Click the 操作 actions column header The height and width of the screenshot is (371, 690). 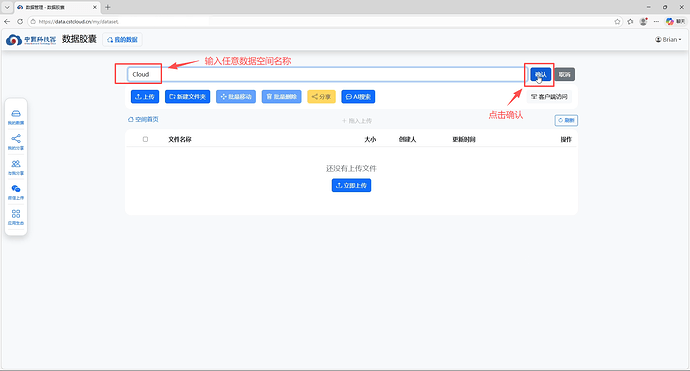coord(566,139)
